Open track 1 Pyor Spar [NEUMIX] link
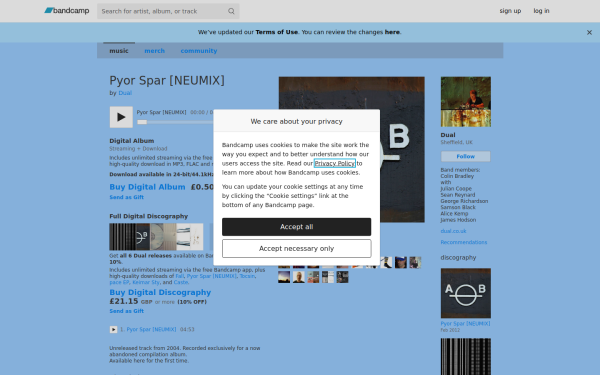 tap(151, 329)
